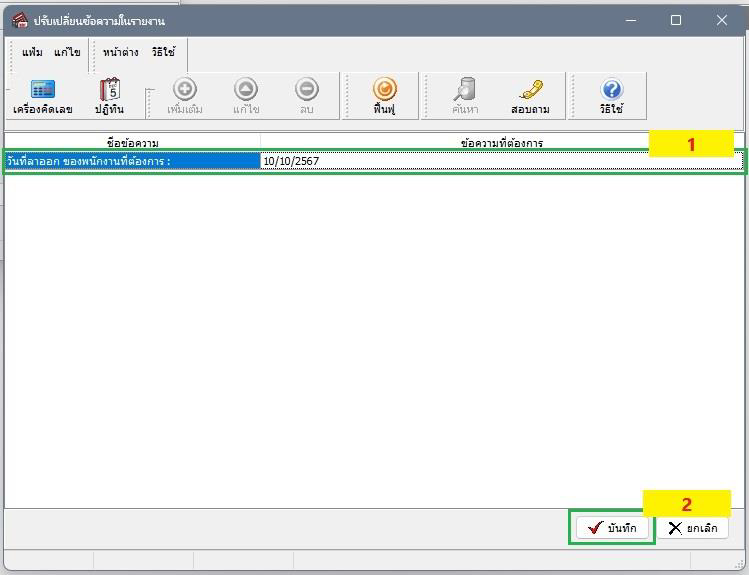Viewport: 749px width, 575px height.
Task: Select the row วันที่ลาออก ของพนักงานที่ต้องการ
Action: (132, 160)
